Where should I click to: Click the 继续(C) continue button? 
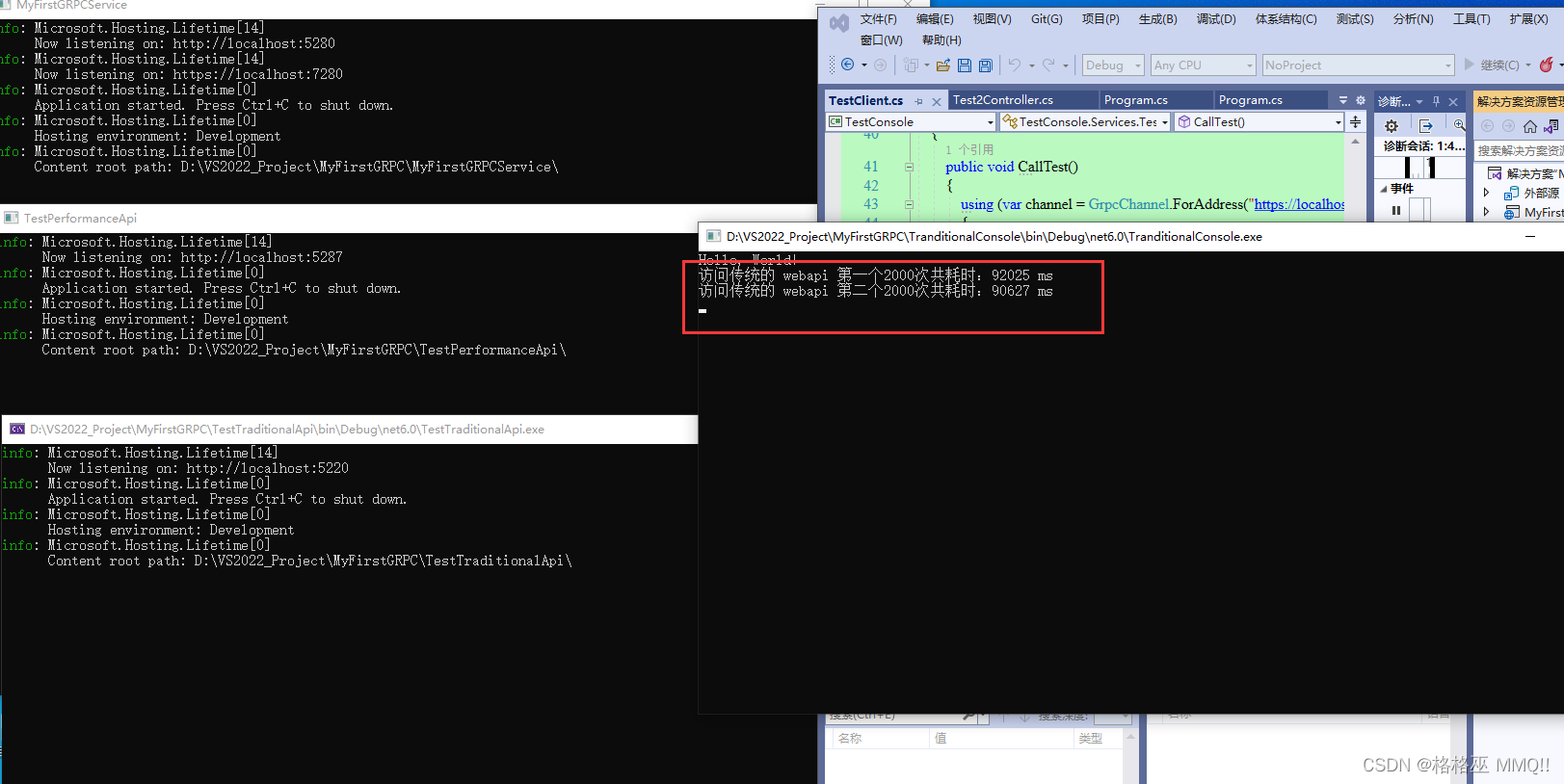(x=1499, y=65)
